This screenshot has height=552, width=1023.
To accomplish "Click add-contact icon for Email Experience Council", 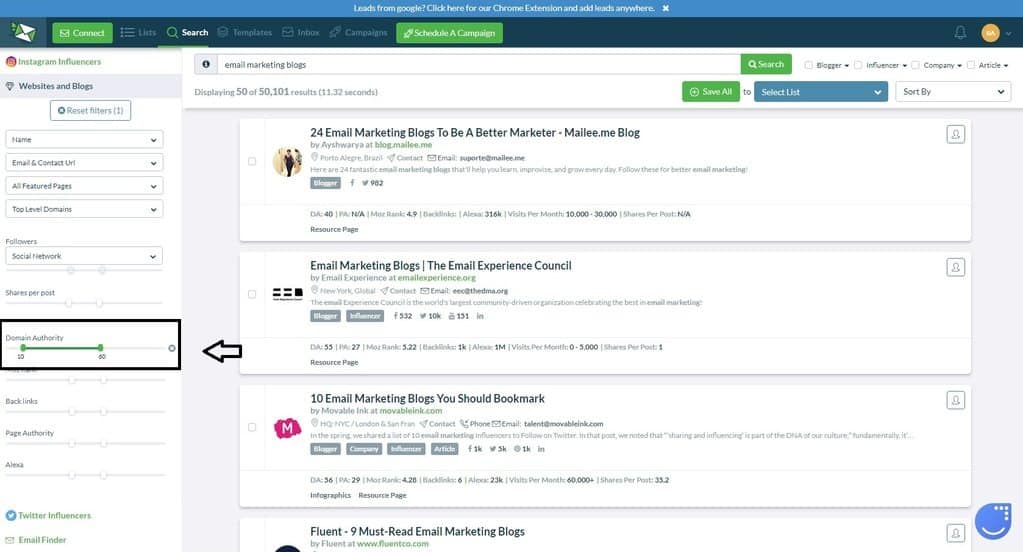I will click(x=956, y=267).
